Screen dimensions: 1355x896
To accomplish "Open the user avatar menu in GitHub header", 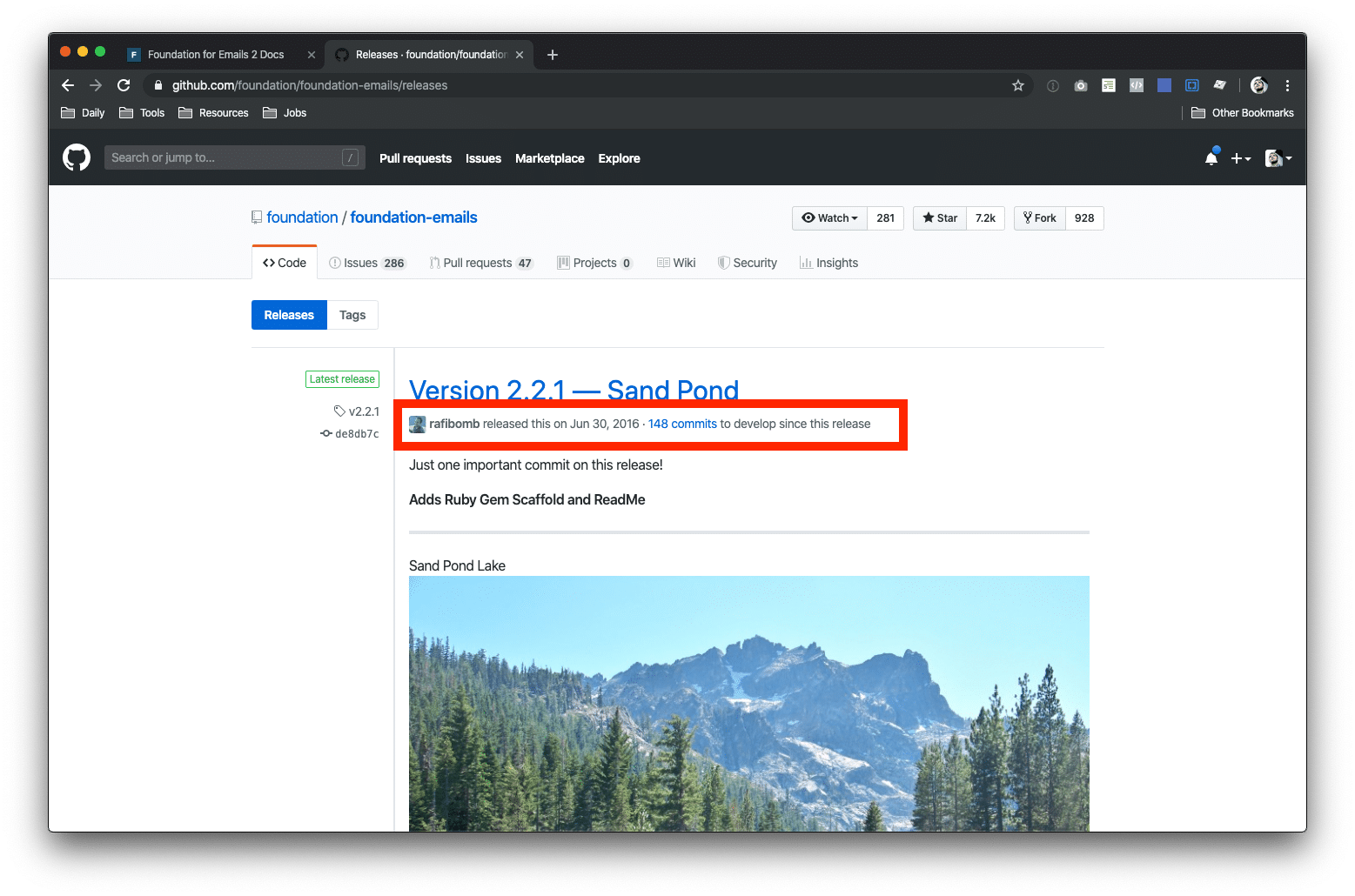I will (x=1278, y=158).
